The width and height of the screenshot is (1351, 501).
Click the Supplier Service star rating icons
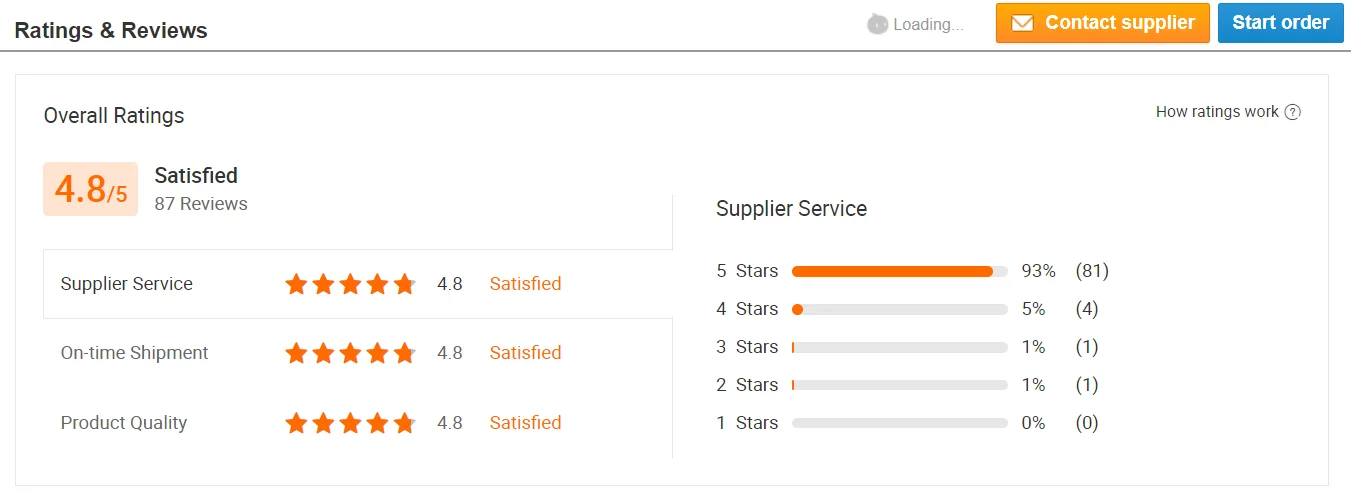click(x=350, y=284)
